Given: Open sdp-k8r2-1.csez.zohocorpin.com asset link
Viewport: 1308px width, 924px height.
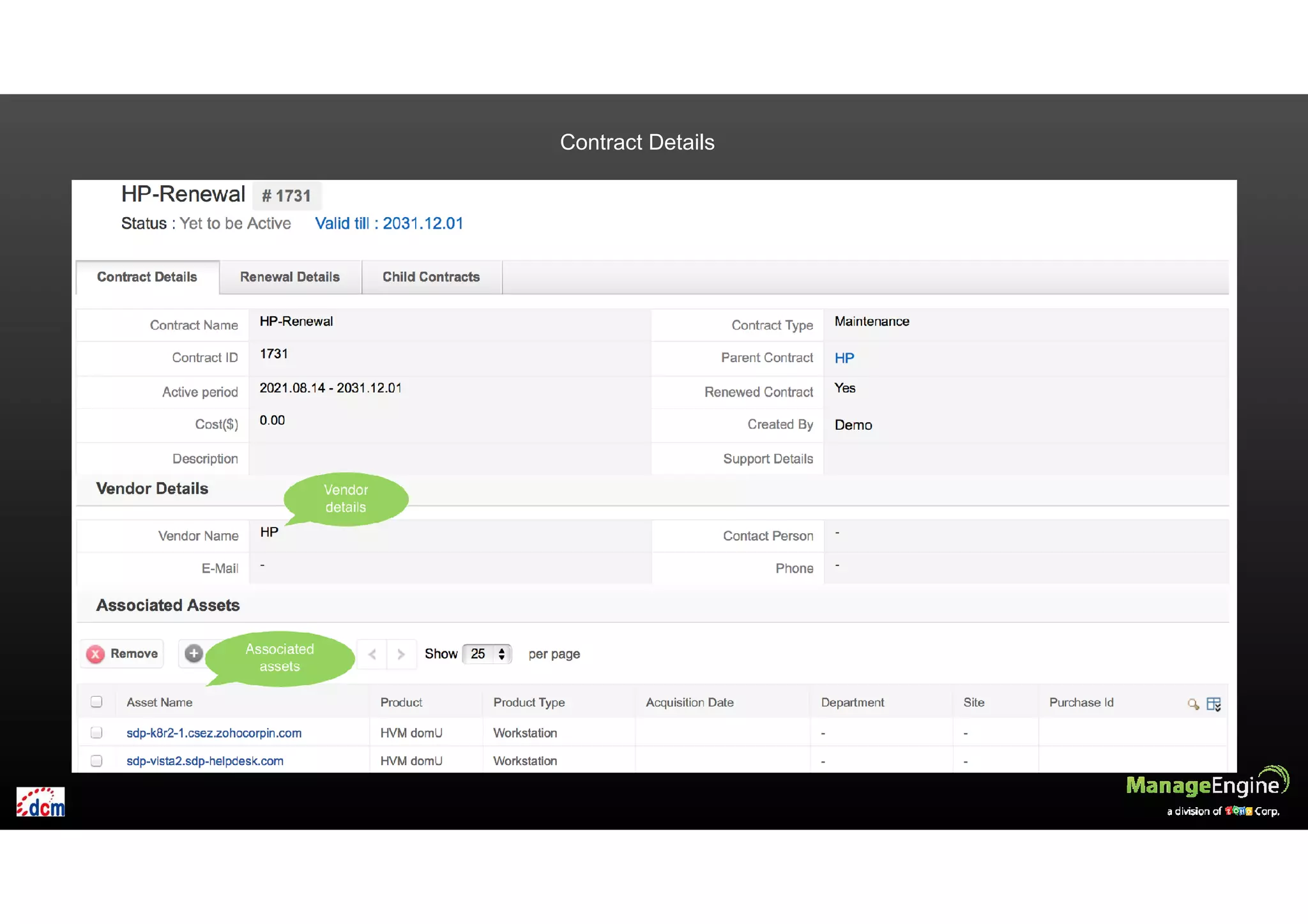Looking at the screenshot, I should pos(214,733).
